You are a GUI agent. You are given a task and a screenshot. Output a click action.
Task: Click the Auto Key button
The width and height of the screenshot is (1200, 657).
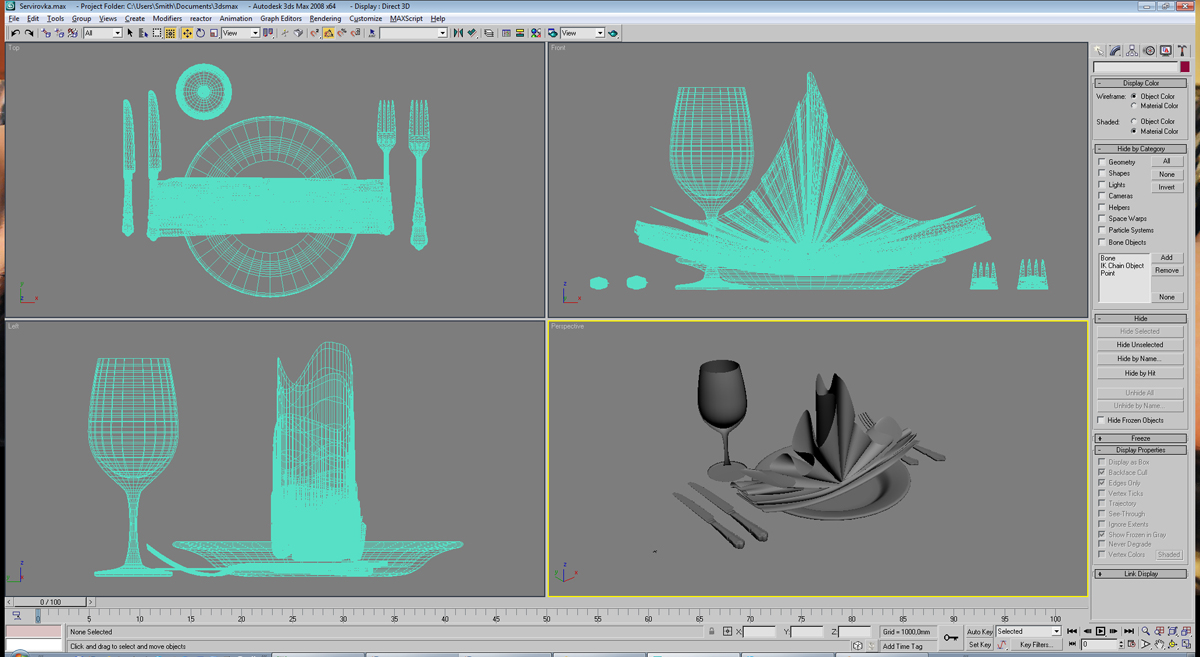[x=979, y=632]
